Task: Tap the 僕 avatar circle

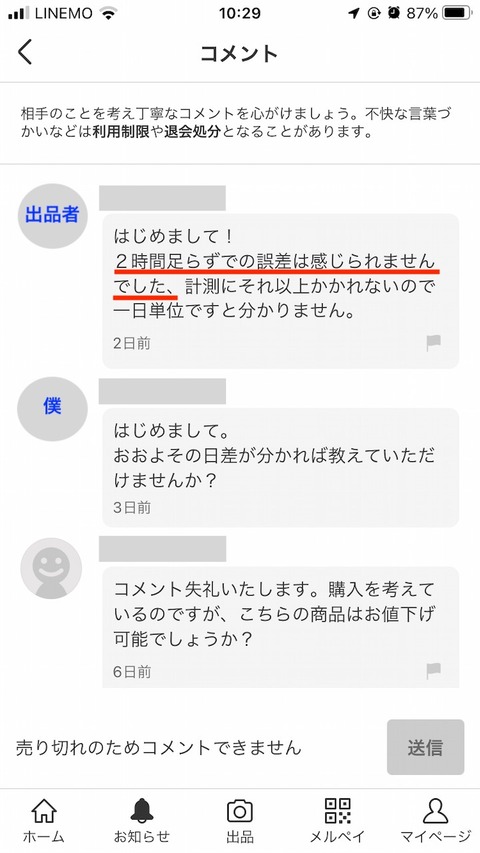Action: click(52, 409)
